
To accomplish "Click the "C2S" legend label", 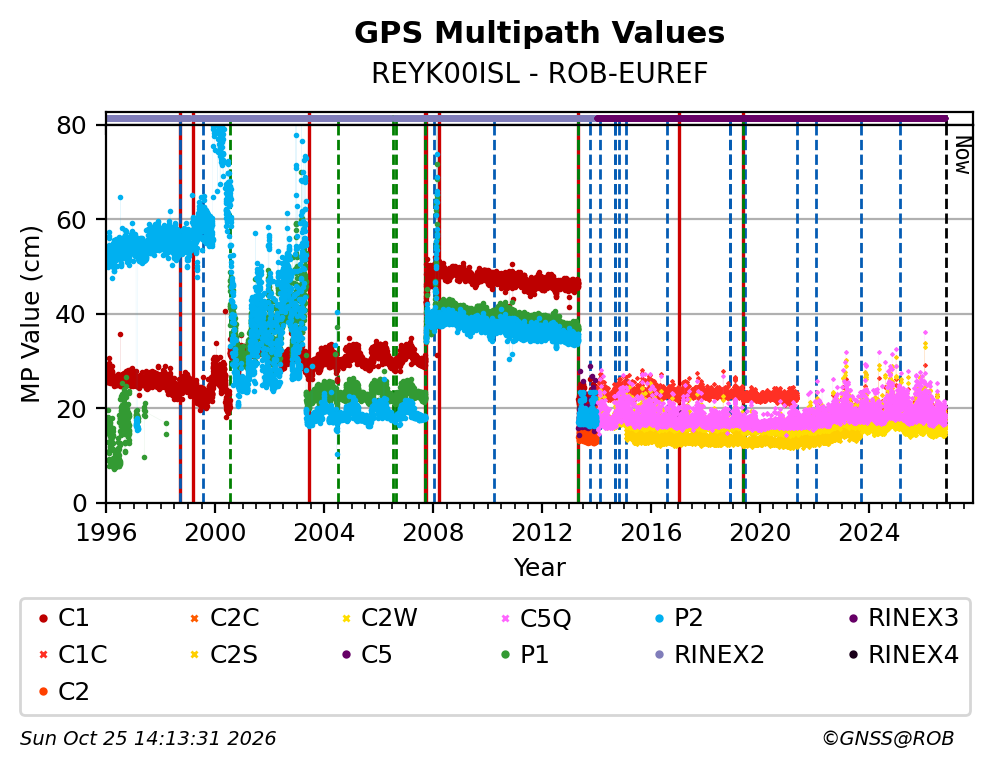I will coord(234,655).
